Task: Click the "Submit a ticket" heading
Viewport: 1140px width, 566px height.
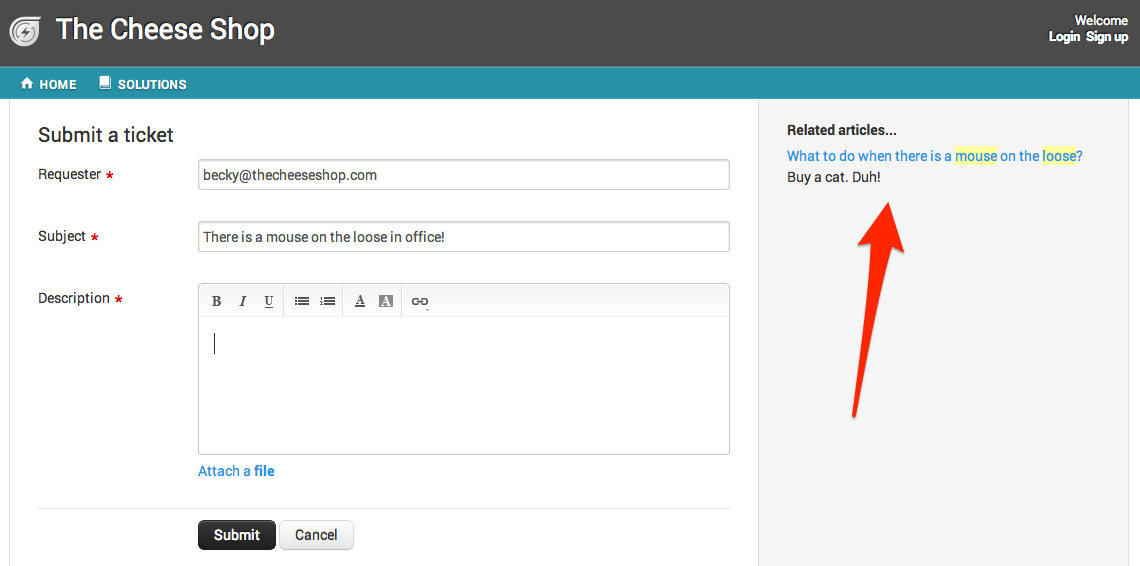Action: tap(106, 135)
